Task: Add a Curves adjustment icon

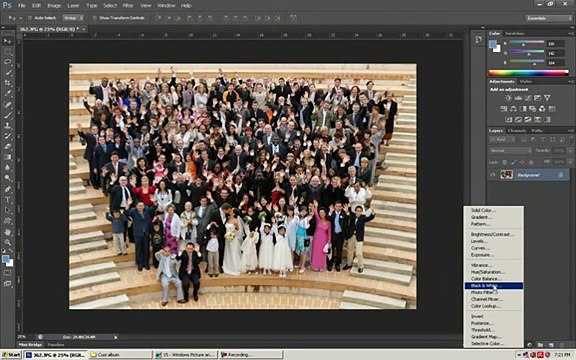Action: point(528,98)
